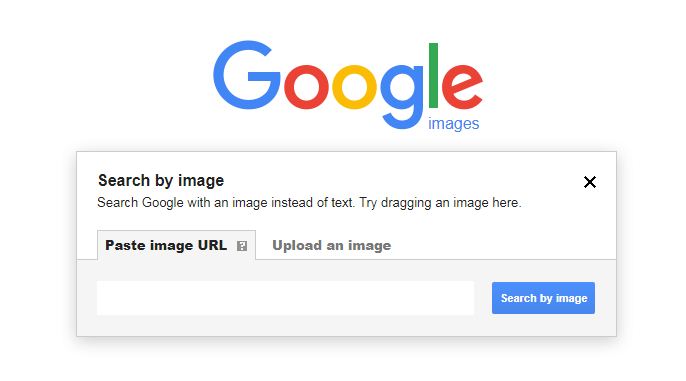Click the Try dragging an image here text

(440, 203)
